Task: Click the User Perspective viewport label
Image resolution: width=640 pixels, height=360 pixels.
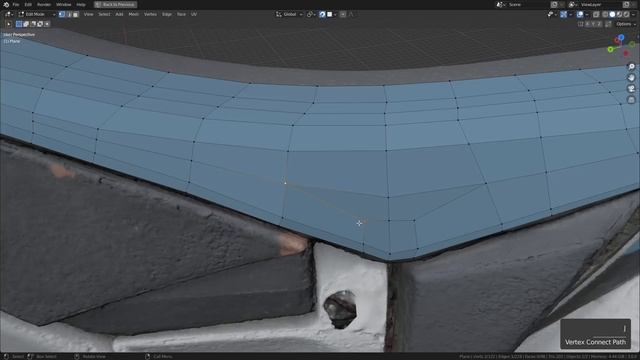Action: pyautogui.click(x=19, y=35)
